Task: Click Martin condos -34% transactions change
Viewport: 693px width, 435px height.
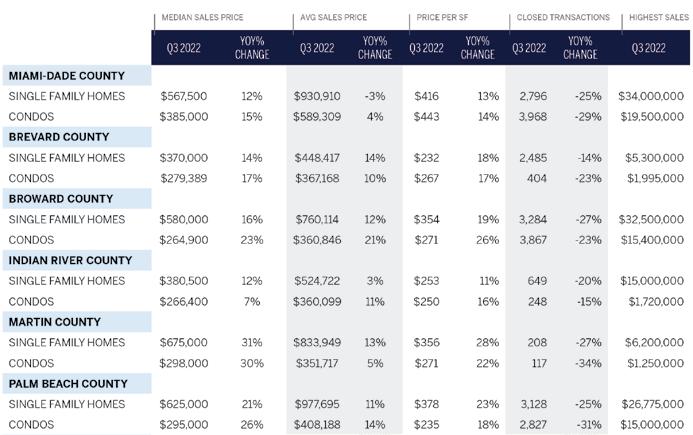Action: 589,363
